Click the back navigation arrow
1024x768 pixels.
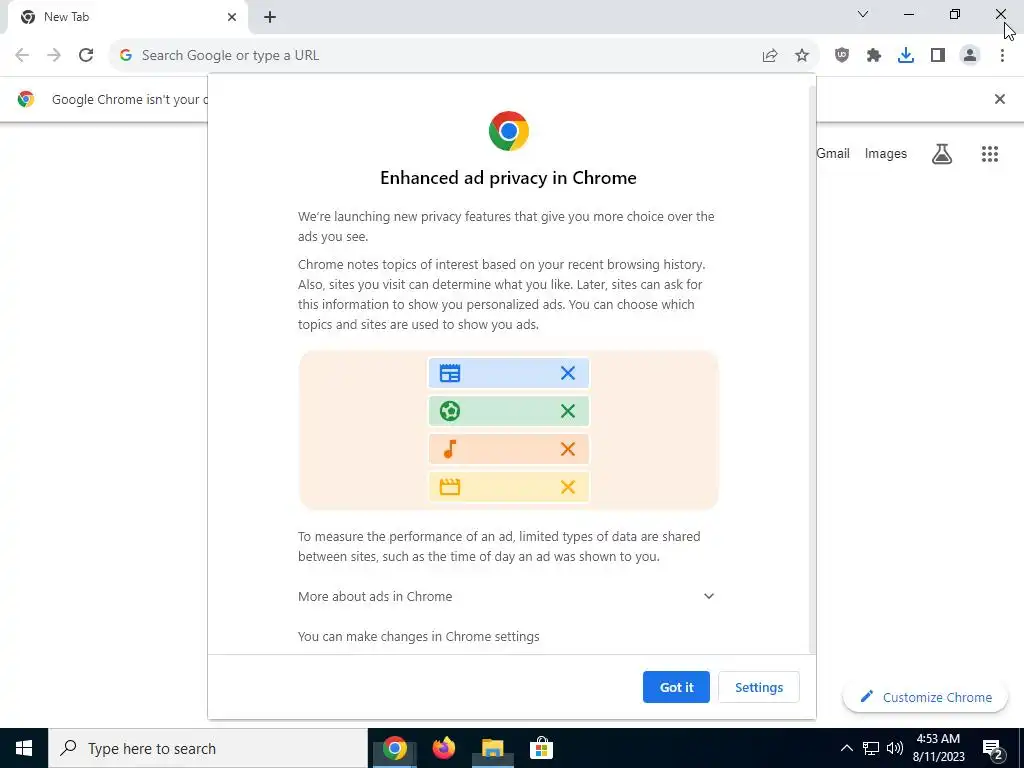[x=22, y=55]
